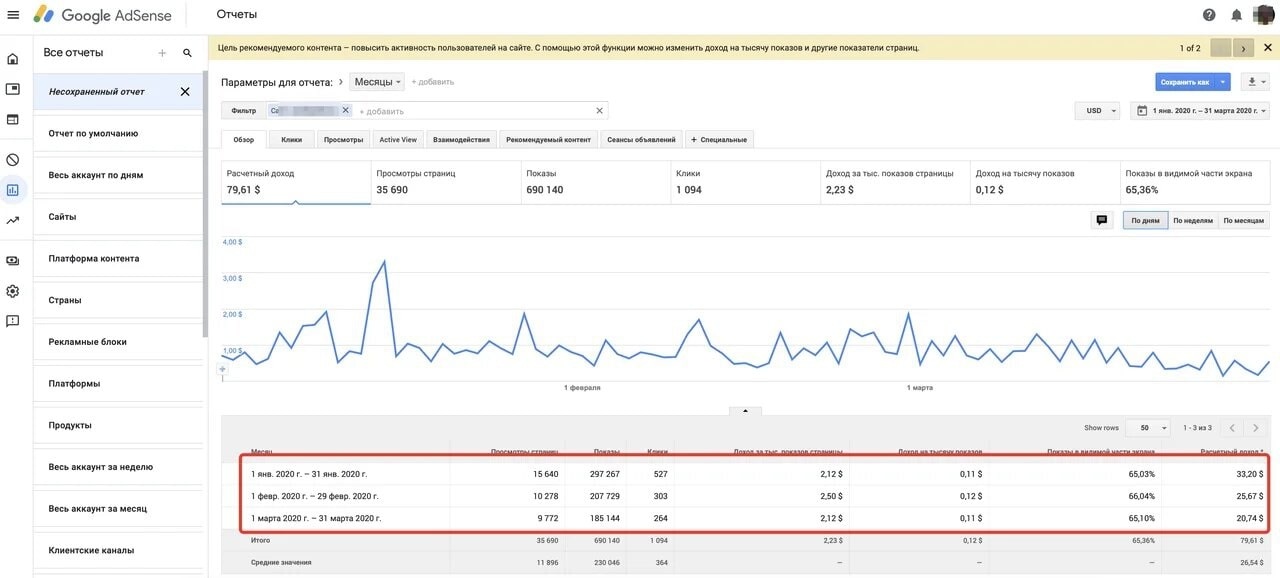
Task: Select 'По дням' chart granularity
Action: click(x=1145, y=220)
